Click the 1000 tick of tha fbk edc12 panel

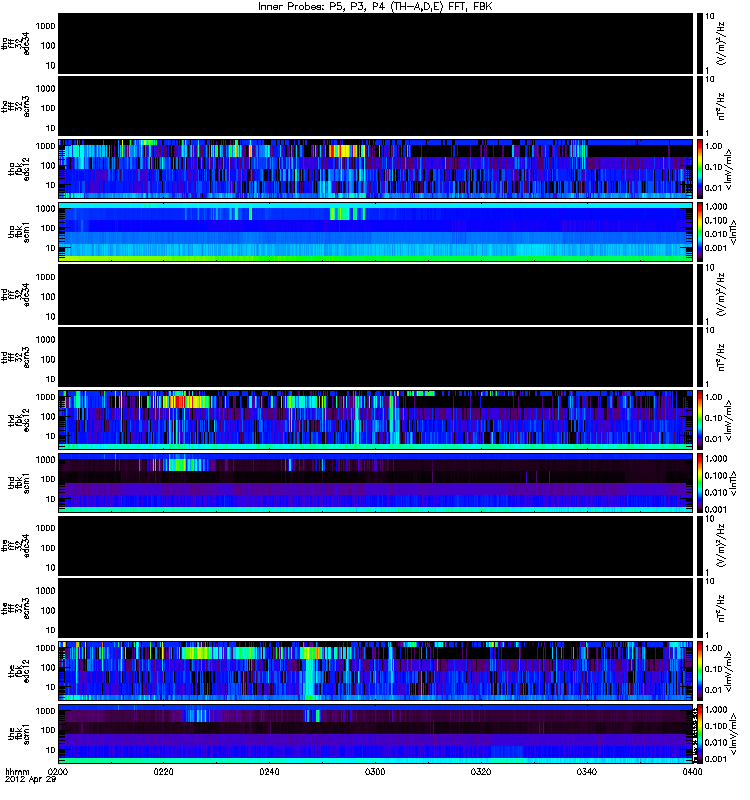point(45,146)
